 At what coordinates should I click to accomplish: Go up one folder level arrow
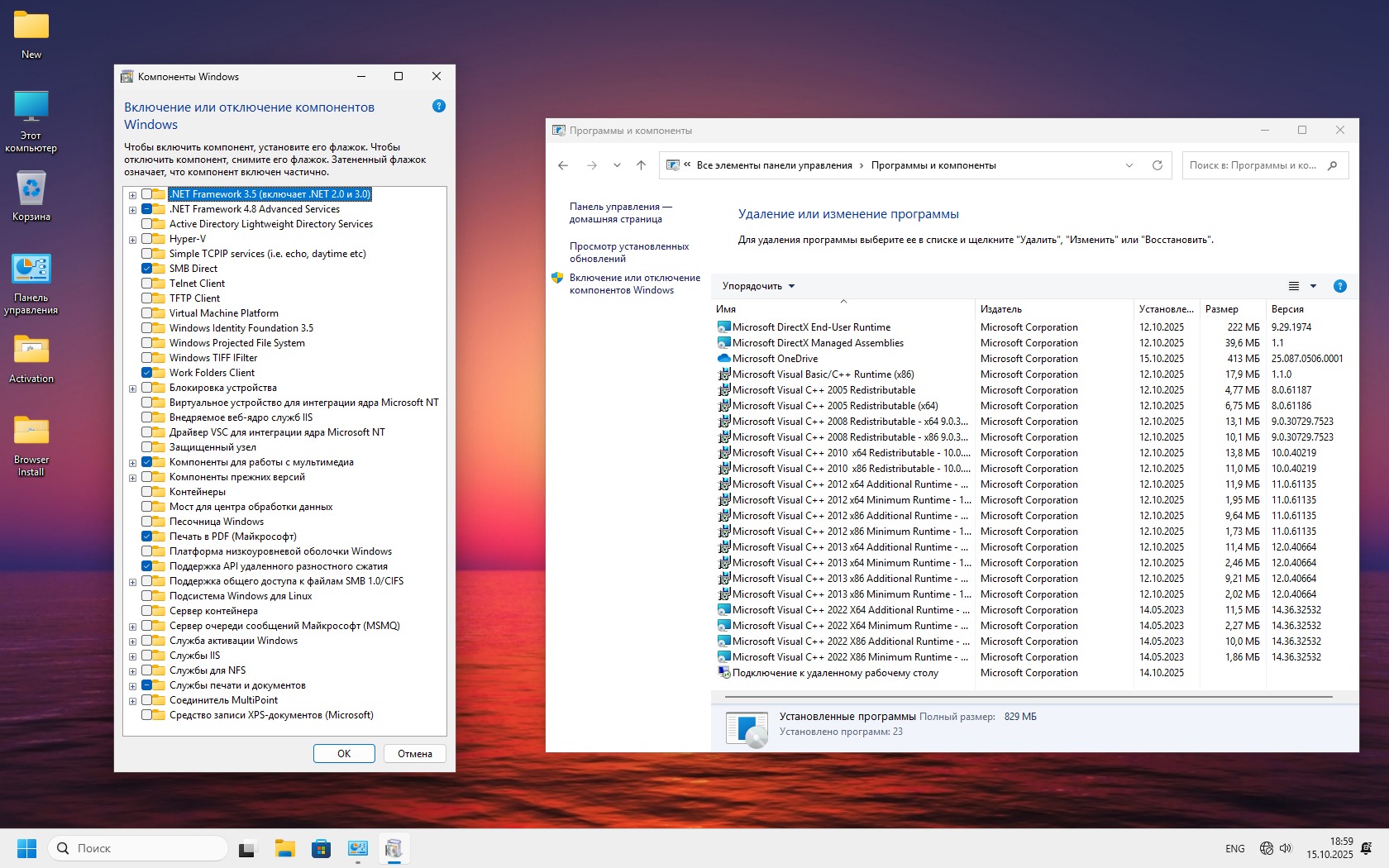tap(641, 165)
